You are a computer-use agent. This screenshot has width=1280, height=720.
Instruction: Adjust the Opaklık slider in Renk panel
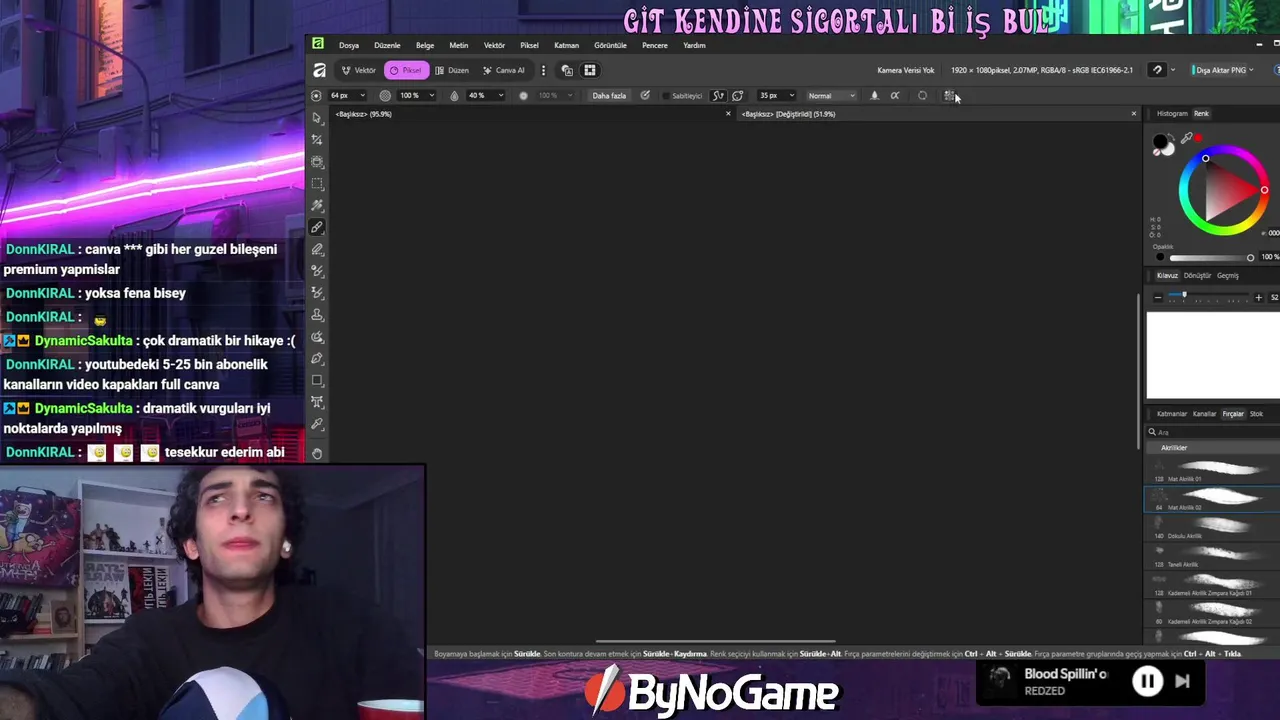(1210, 257)
